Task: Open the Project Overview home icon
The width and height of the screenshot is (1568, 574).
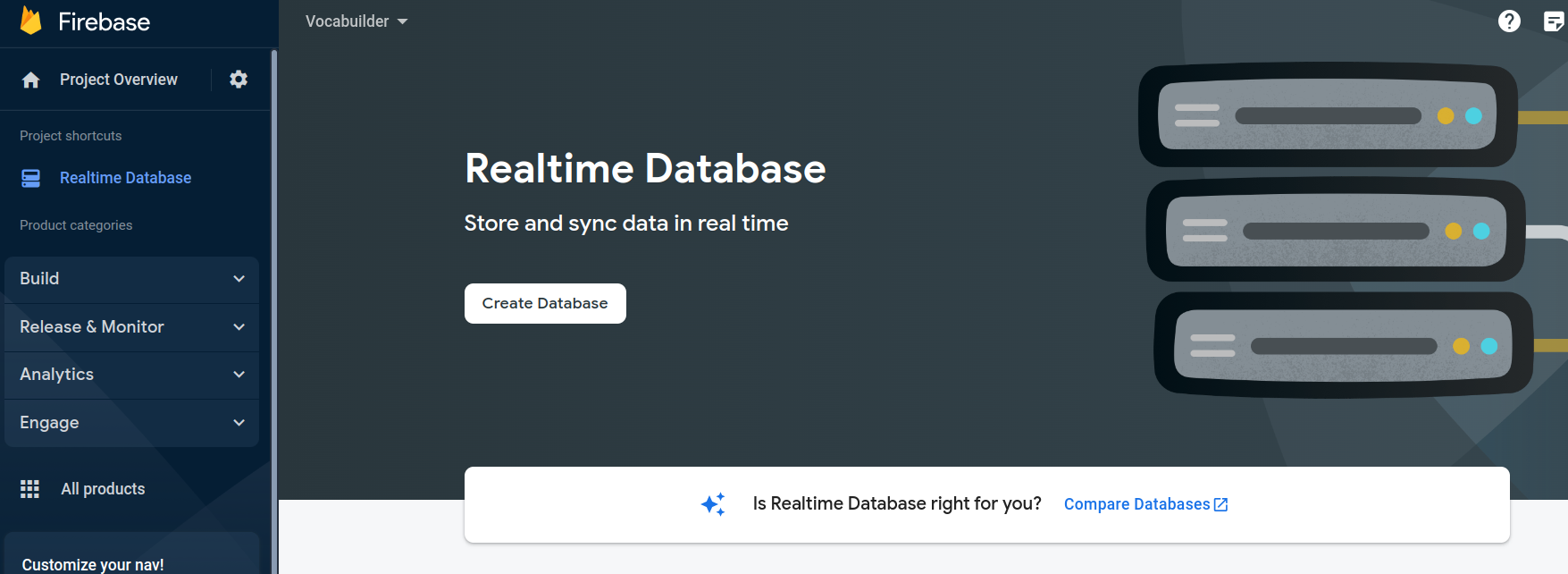Action: [x=31, y=80]
